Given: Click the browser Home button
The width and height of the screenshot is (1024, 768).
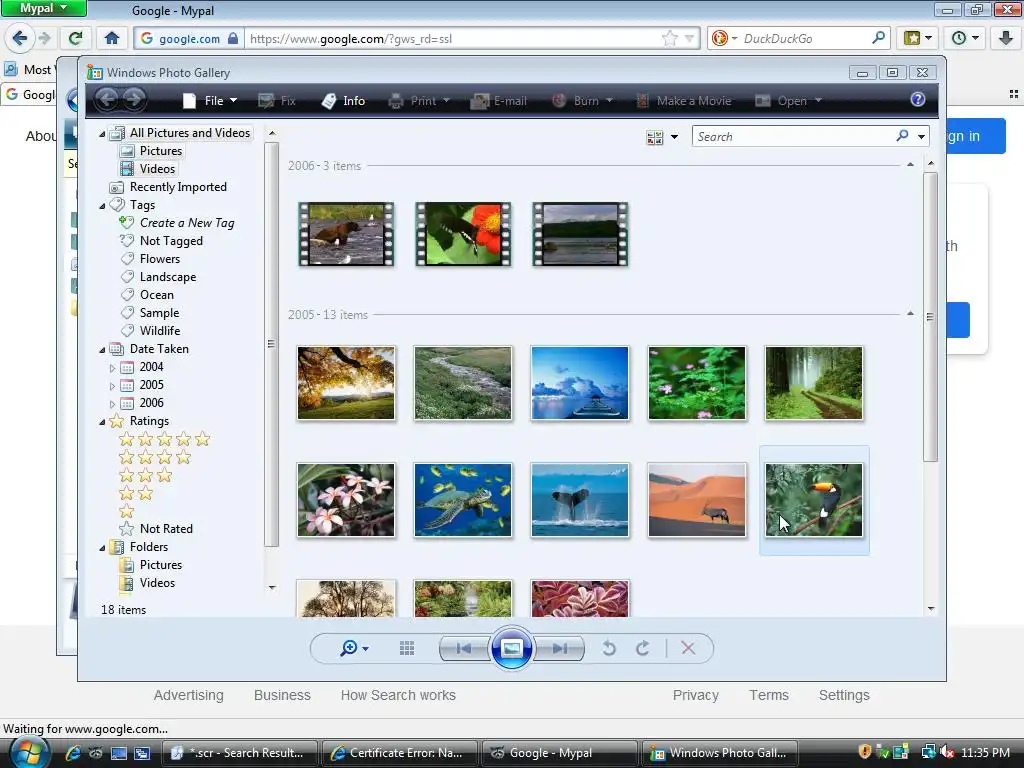Looking at the screenshot, I should (112, 38).
